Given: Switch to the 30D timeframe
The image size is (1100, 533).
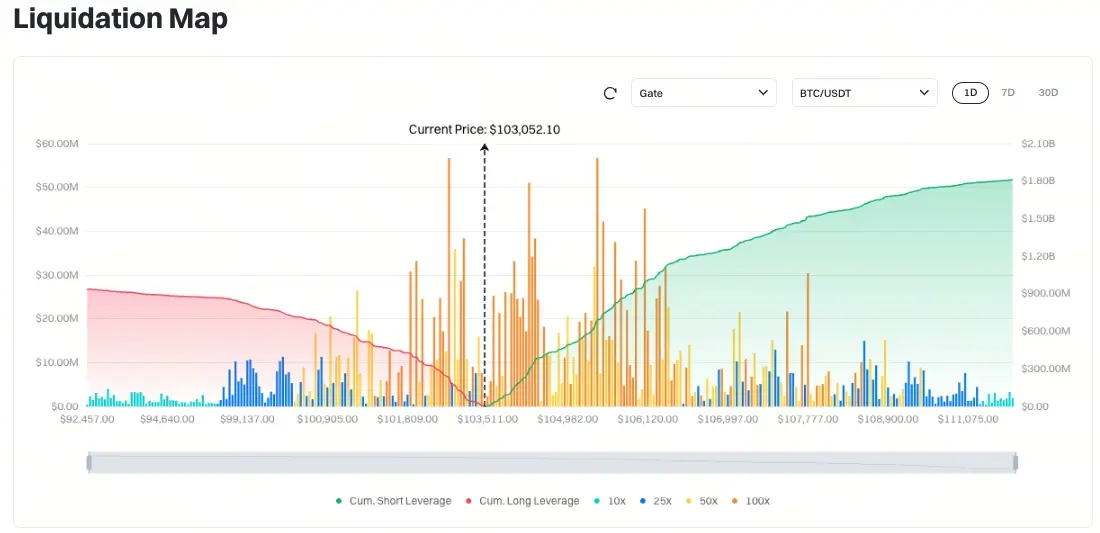Looking at the screenshot, I should click(x=1048, y=93).
